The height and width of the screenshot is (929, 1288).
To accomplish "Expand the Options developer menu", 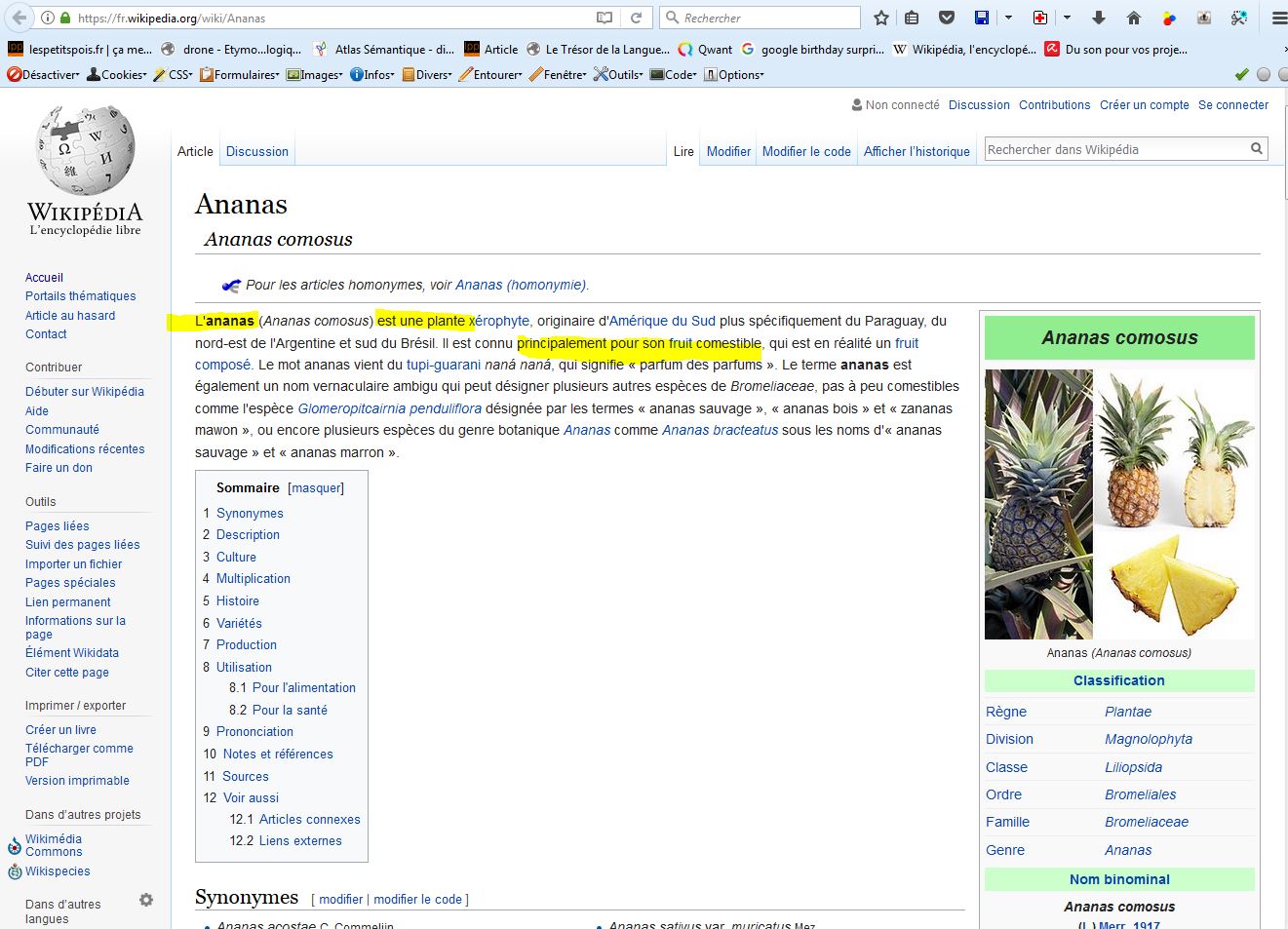I will (734, 74).
